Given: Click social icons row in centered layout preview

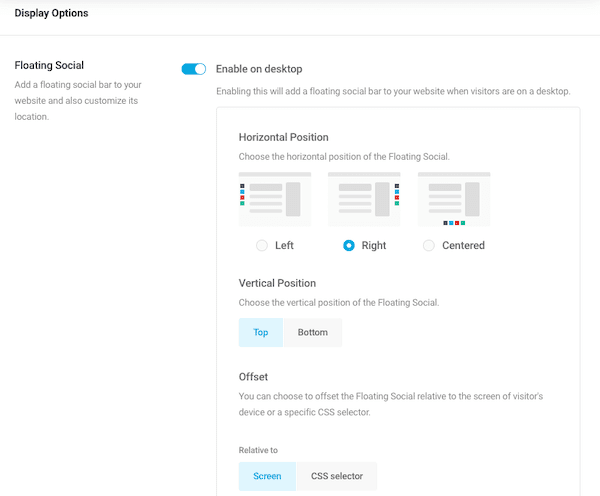Looking at the screenshot, I should (454, 223).
